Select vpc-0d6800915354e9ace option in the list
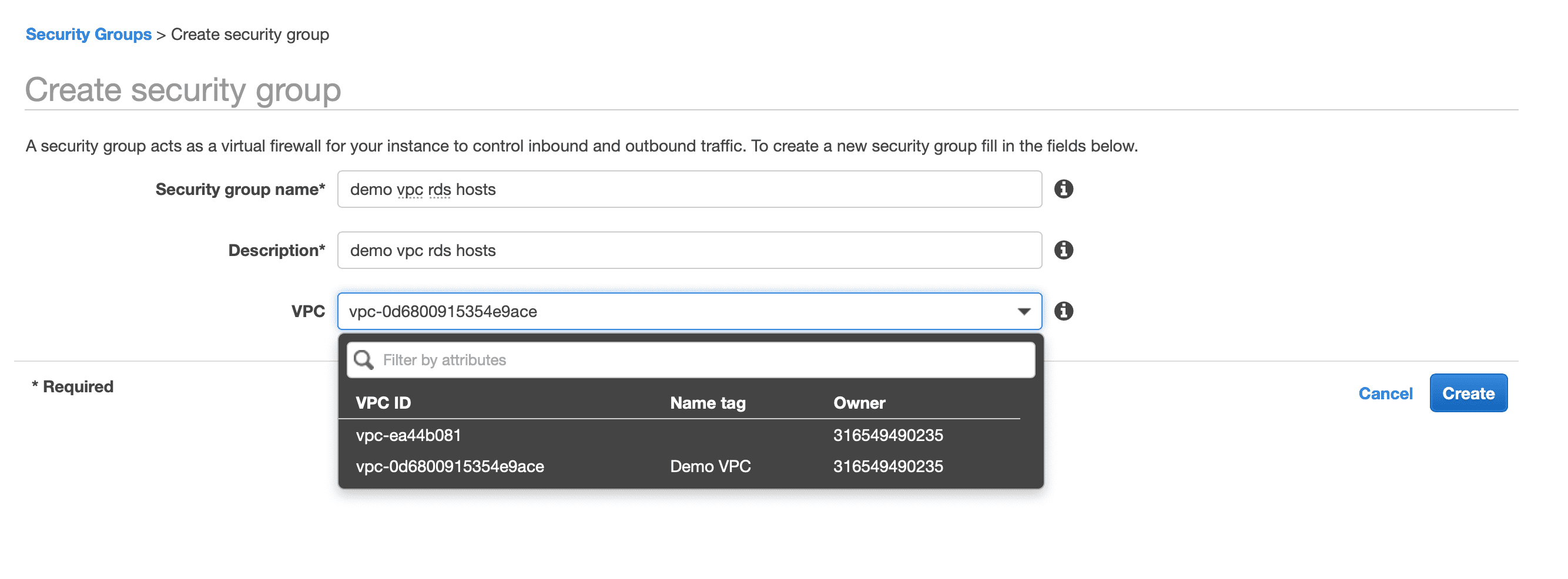 pyautogui.click(x=679, y=466)
